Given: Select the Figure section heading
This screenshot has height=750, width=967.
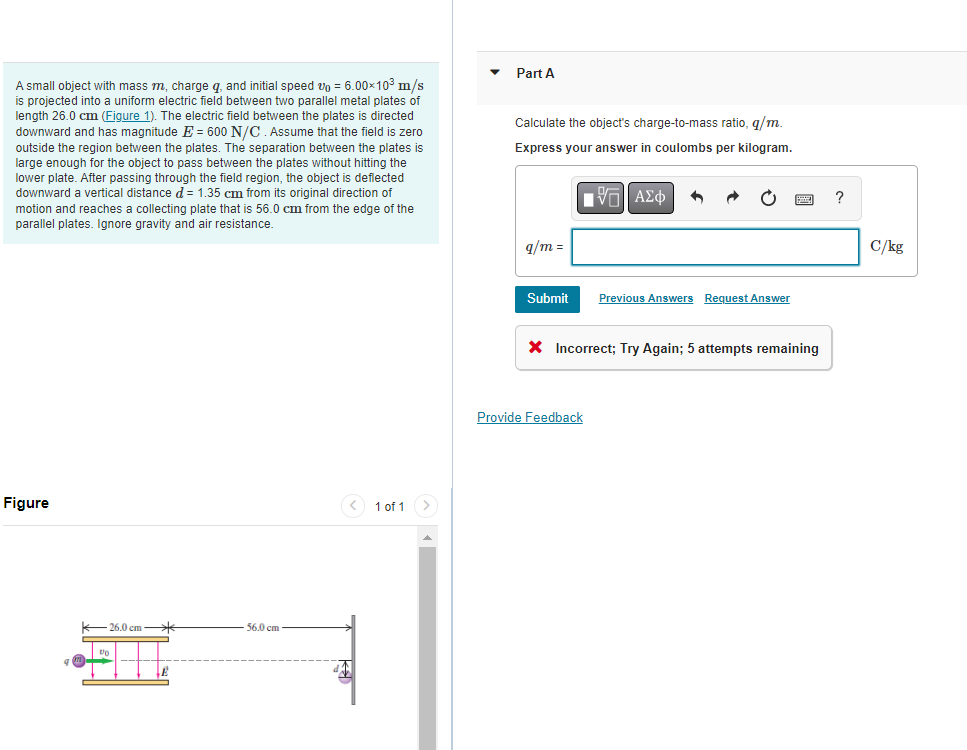Looking at the screenshot, I should click(25, 502).
